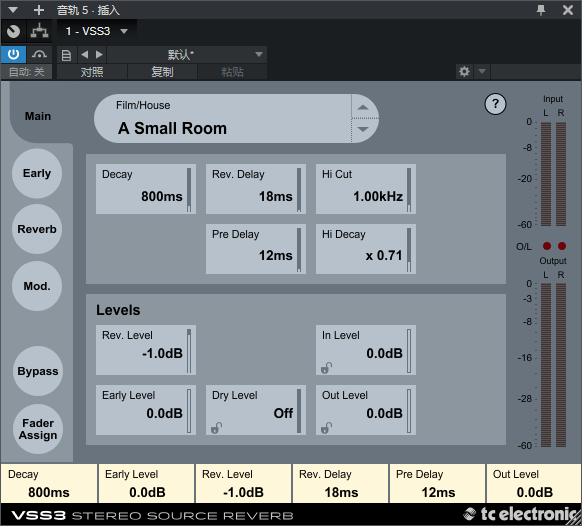Go to next preset arrow

pyautogui.click(x=99, y=55)
